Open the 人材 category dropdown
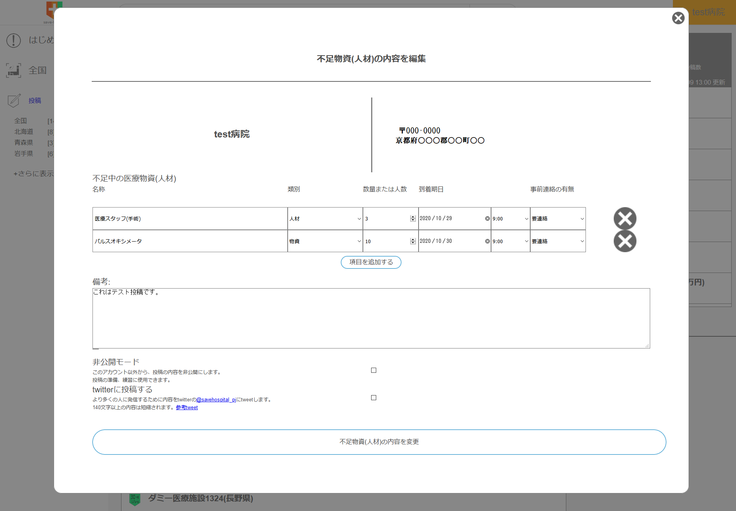Screen dimensions: 736x511 coord(325,218)
